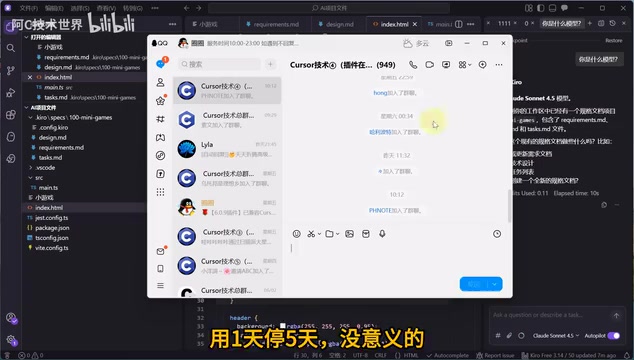
Task: Open QQ phone device icon in sidebar
Action: [x=161, y=269]
